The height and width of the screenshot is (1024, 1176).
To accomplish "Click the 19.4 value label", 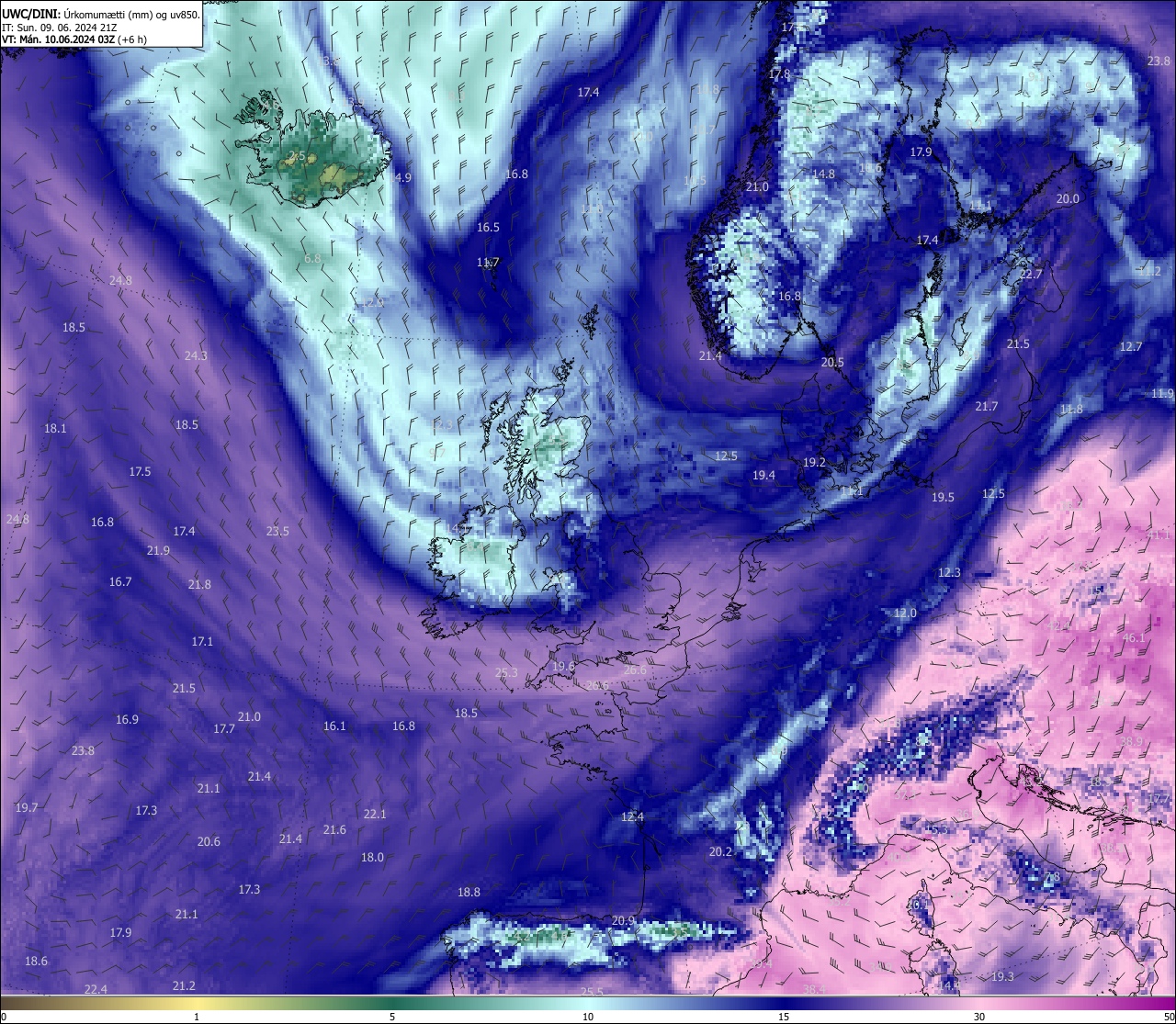I will [x=763, y=475].
